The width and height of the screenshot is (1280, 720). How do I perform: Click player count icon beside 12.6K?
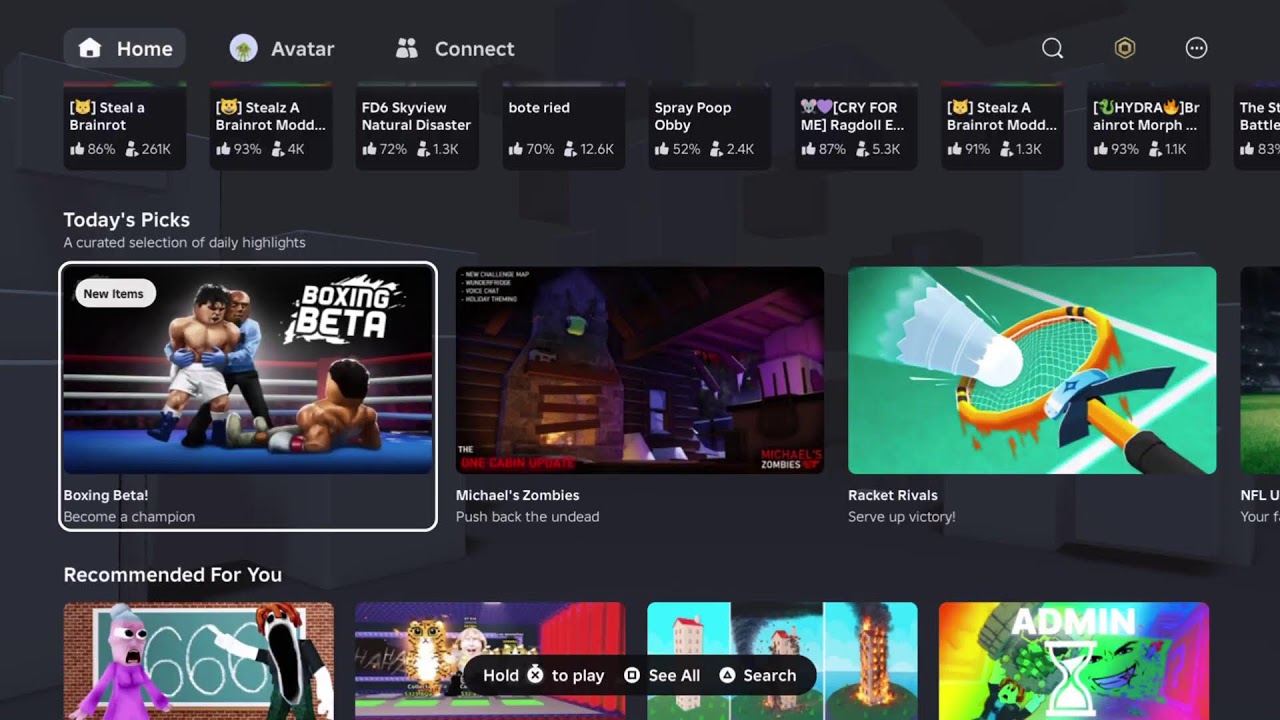point(570,149)
